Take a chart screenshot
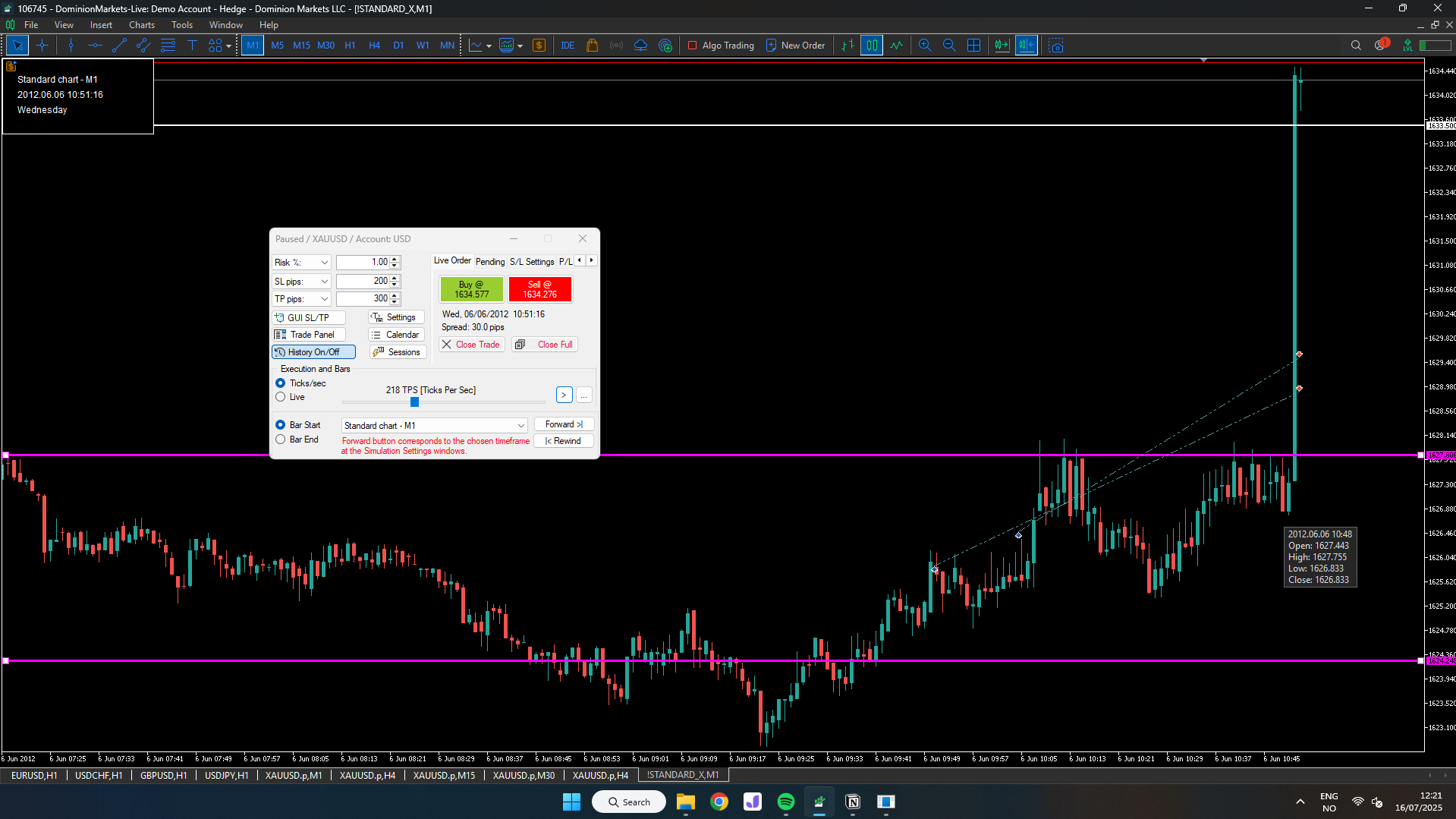Image resolution: width=1456 pixels, height=819 pixels. [x=1055, y=46]
